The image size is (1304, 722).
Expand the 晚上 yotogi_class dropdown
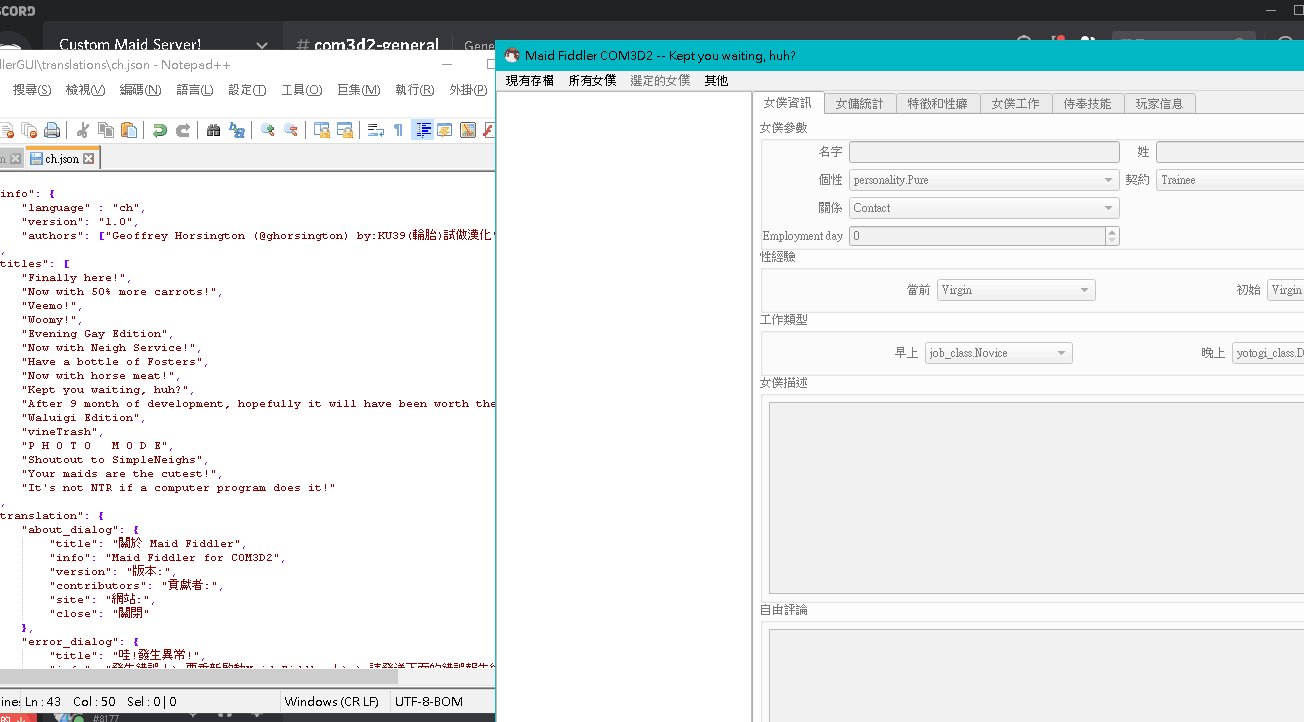(1268, 353)
